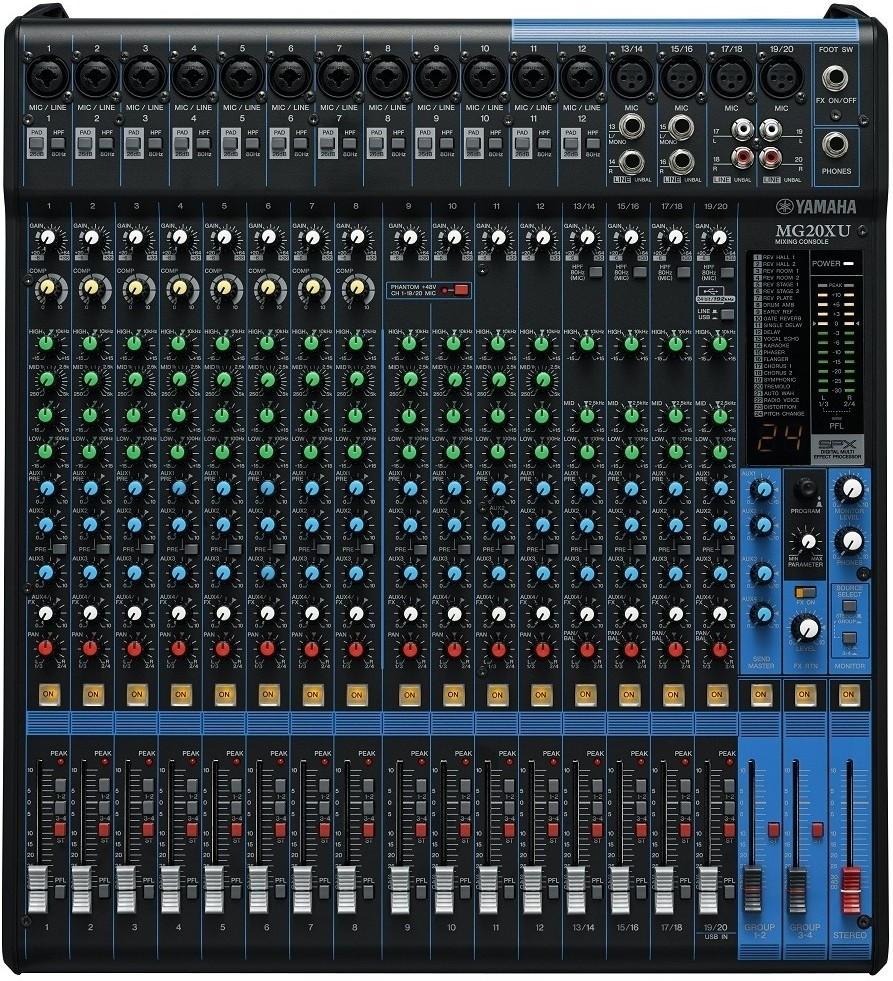Adjust the PARAMETER knob between MIN and MAX
This screenshot has height=981, width=893.
point(808,541)
